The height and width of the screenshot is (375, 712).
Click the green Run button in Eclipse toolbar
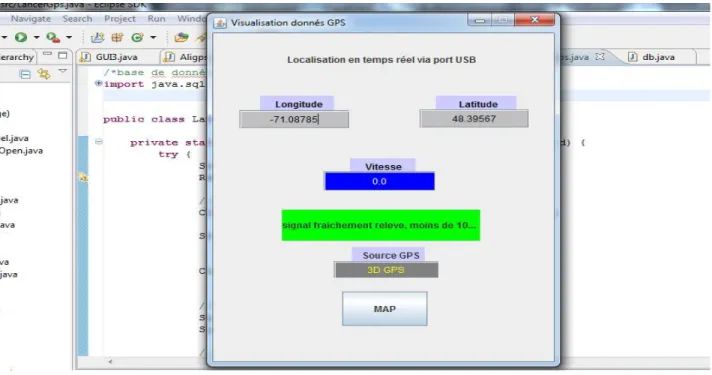(21, 37)
